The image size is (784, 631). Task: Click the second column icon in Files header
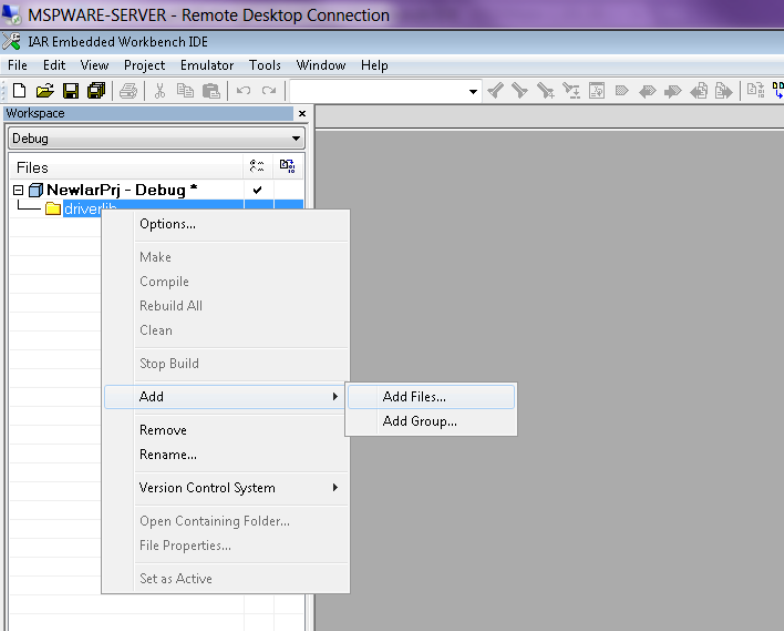pyautogui.click(x=287, y=166)
